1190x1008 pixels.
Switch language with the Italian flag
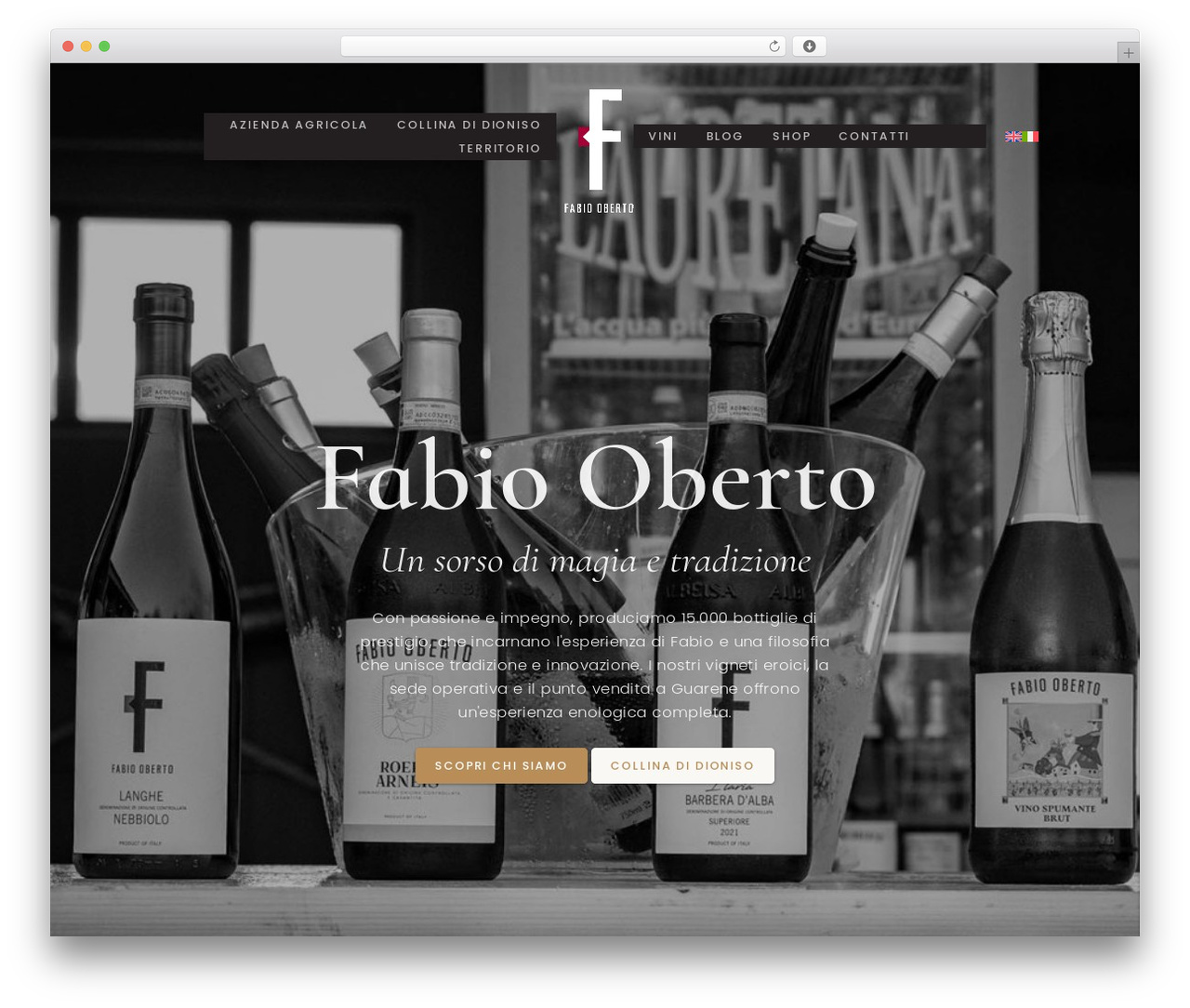(x=1030, y=137)
